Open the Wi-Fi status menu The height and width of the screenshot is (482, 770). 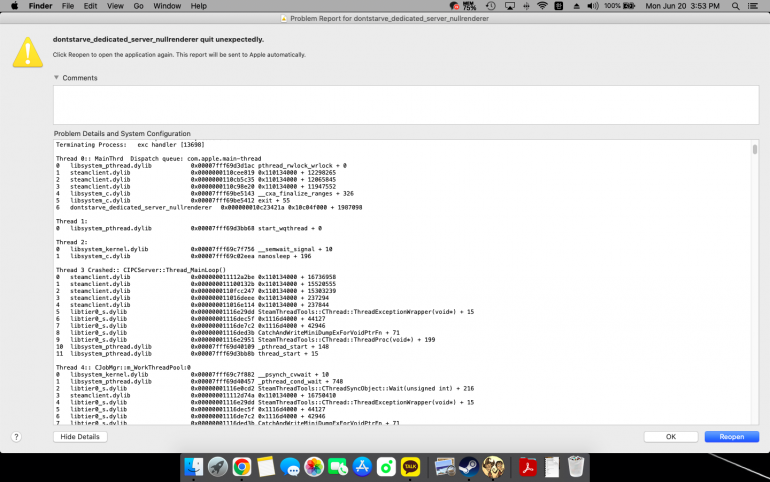[542, 6]
